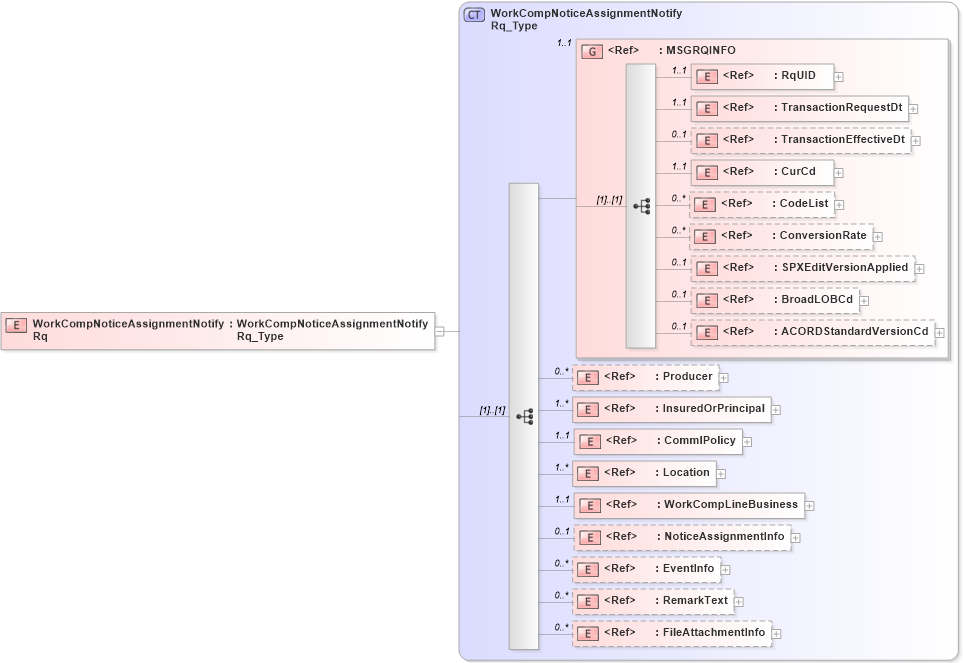The image size is (963, 663).
Task: Expand the ConversionRate element
Action: click(876, 236)
